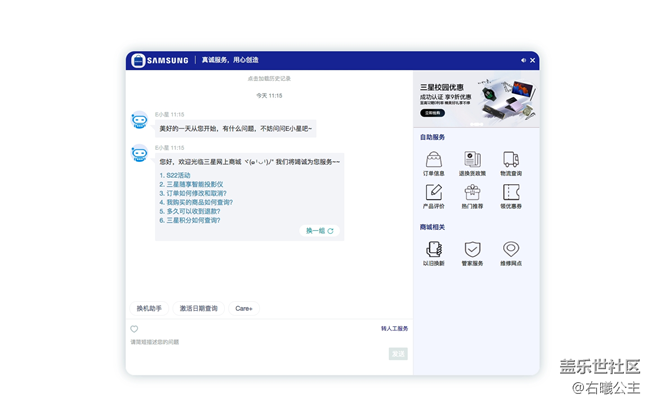Image resolution: width=650 pixels, height=406 pixels.
Task: Select 换机助手 quick reply chip
Action: point(149,309)
